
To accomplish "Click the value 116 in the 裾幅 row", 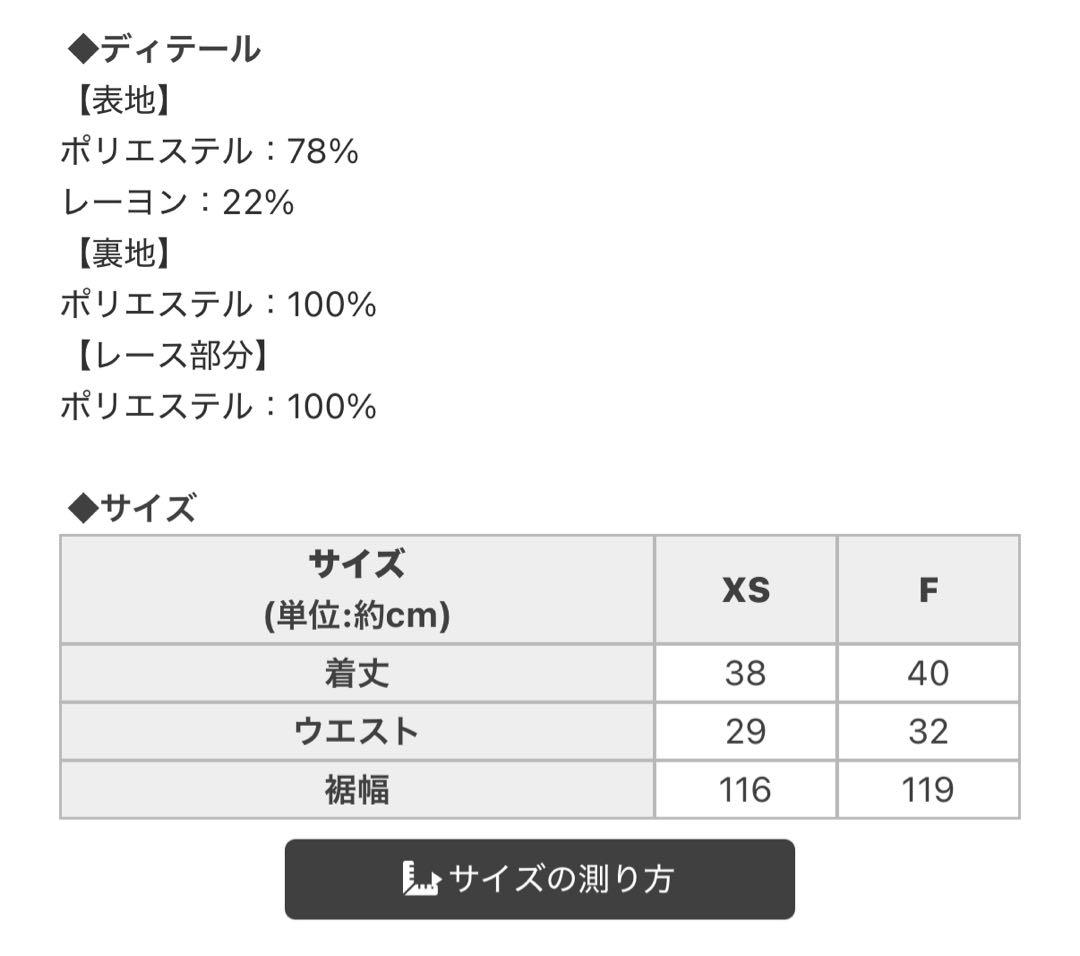I will [x=745, y=790].
